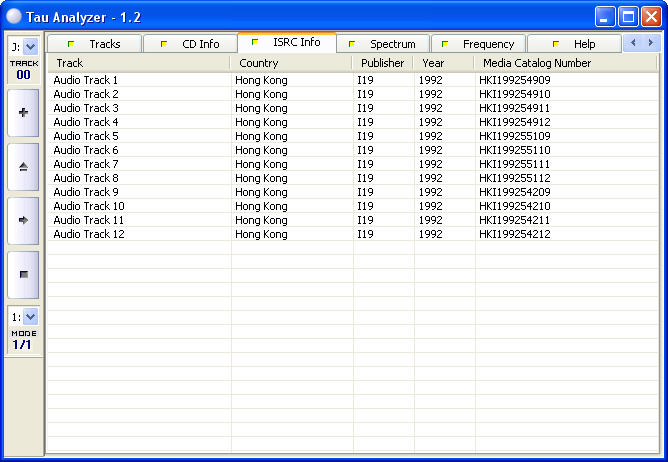Sort by the Year column header
This screenshot has width=668, height=462.
click(443, 63)
